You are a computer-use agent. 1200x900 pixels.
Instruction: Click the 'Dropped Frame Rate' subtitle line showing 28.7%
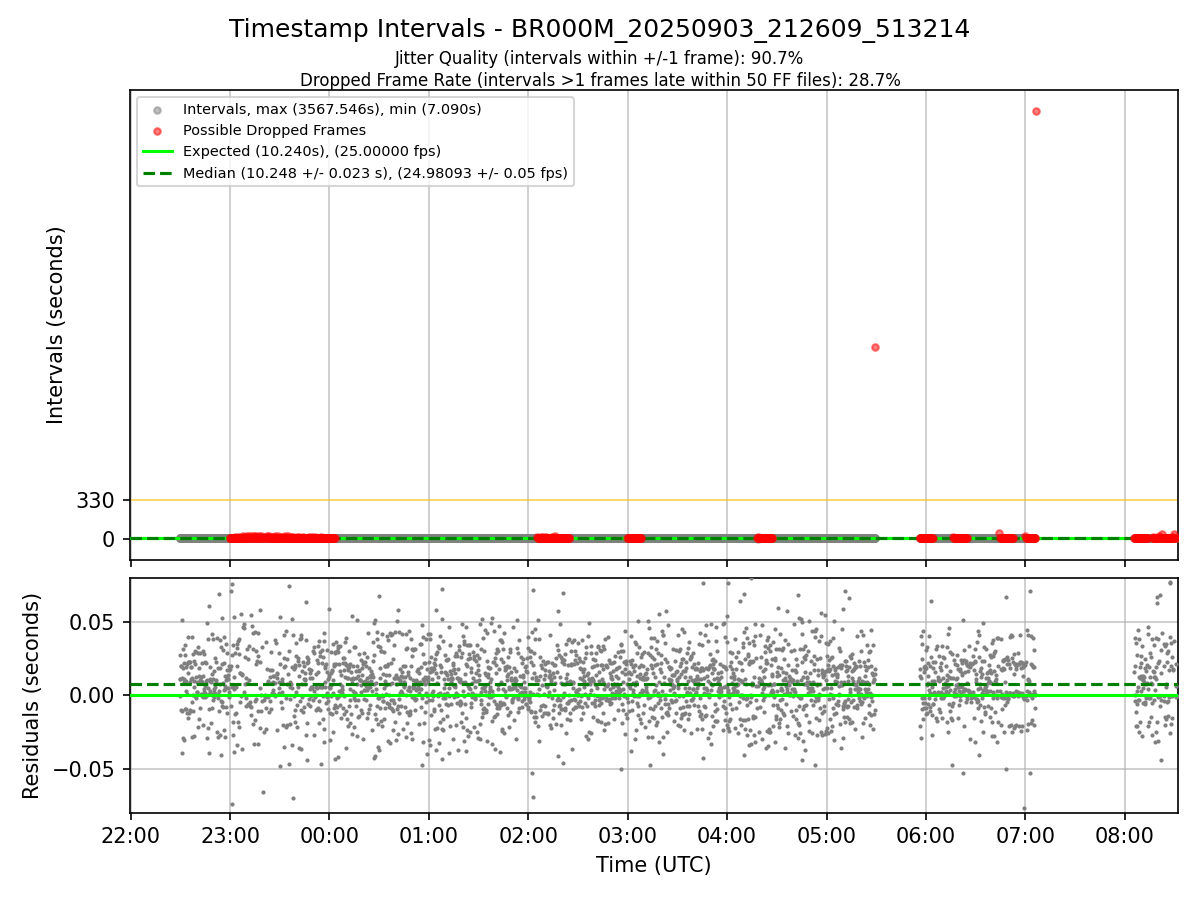600,80
